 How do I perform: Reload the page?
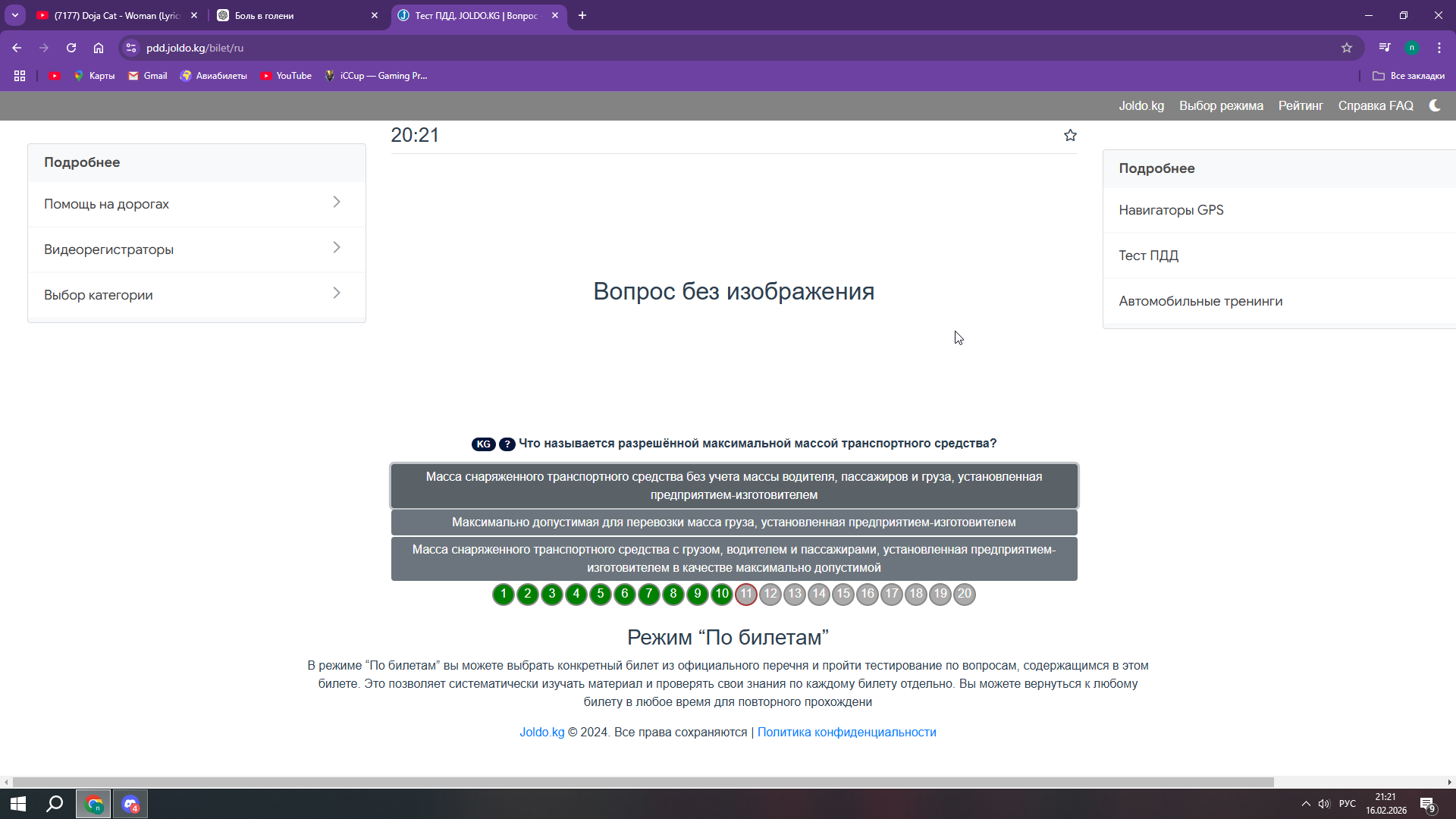(x=71, y=48)
